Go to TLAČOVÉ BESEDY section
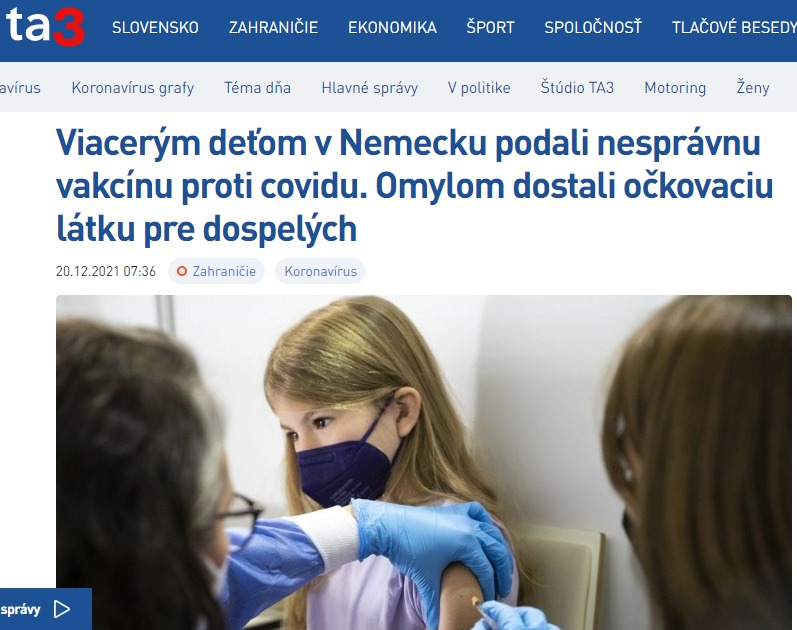 734,27
